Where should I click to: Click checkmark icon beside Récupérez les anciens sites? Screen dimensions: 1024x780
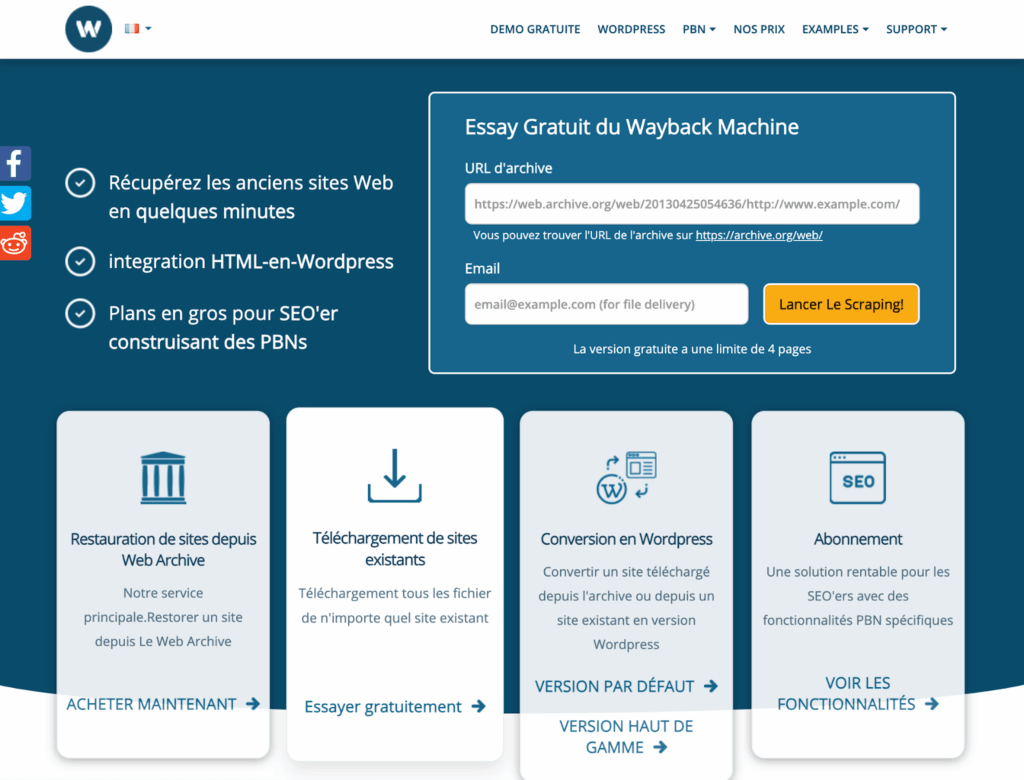(80, 183)
